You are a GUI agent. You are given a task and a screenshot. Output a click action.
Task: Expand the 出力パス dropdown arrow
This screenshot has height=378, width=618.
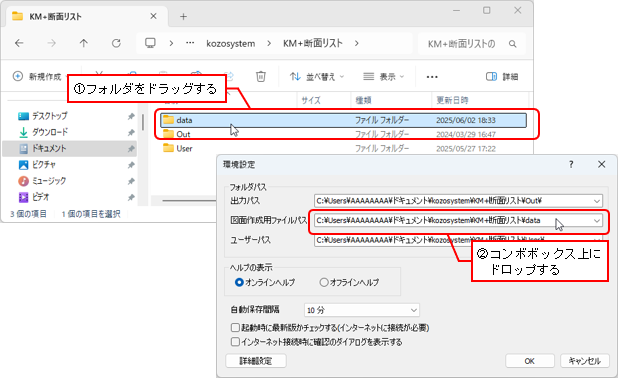[597, 201]
